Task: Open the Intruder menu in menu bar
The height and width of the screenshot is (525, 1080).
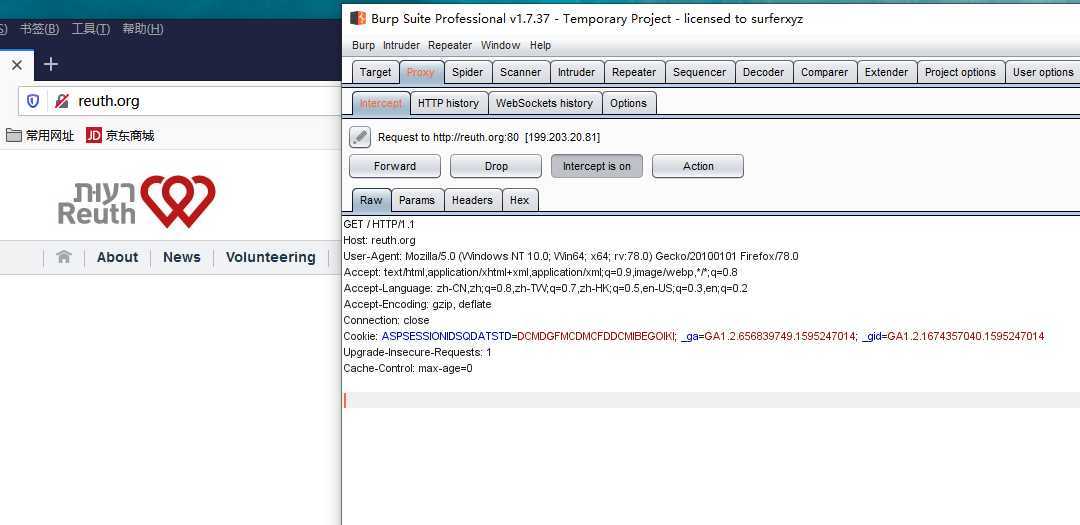Action: [402, 45]
